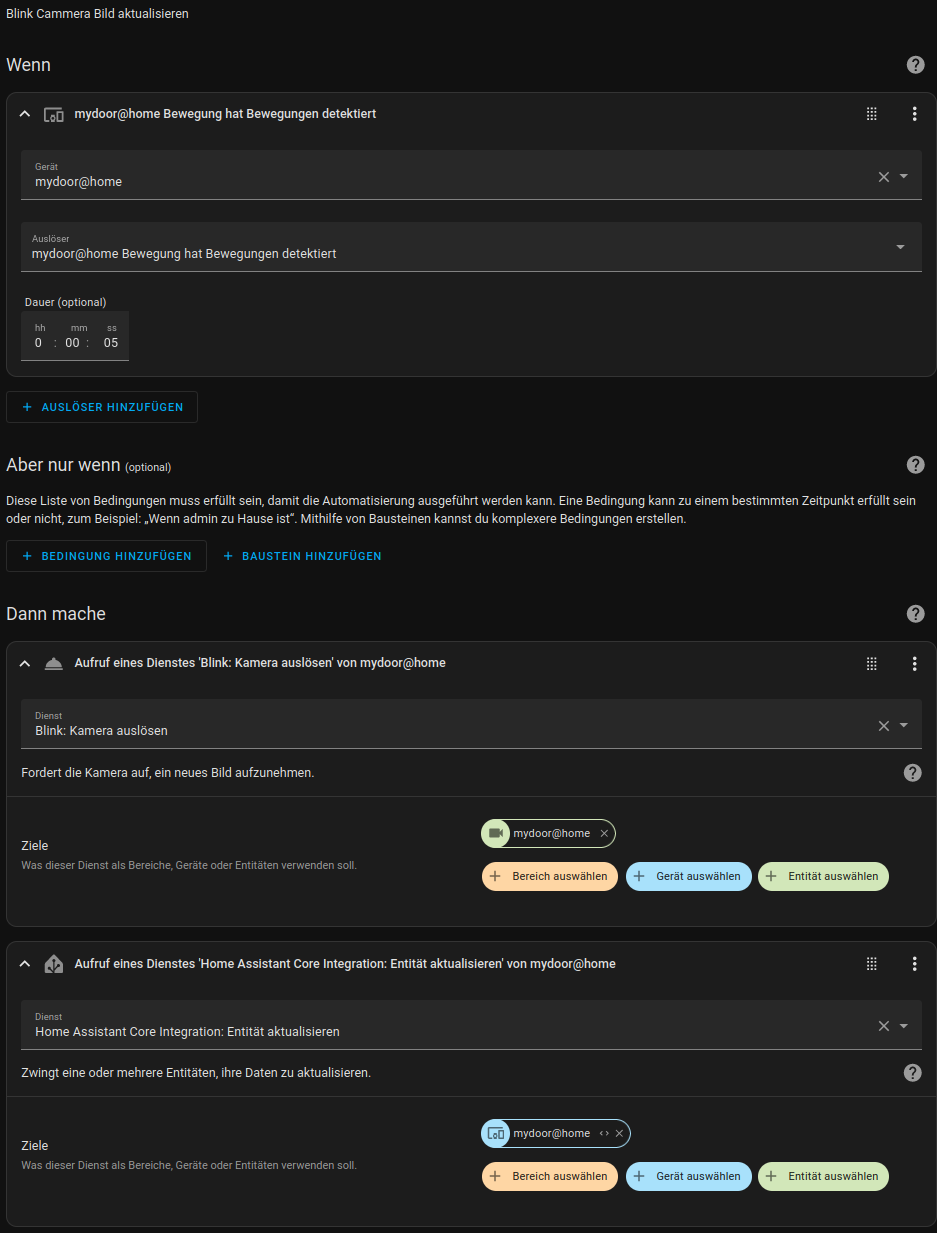This screenshot has height=1233, width=937.
Task: Open Dienst dropdown for Entität aktualisieren
Action: [903, 1026]
